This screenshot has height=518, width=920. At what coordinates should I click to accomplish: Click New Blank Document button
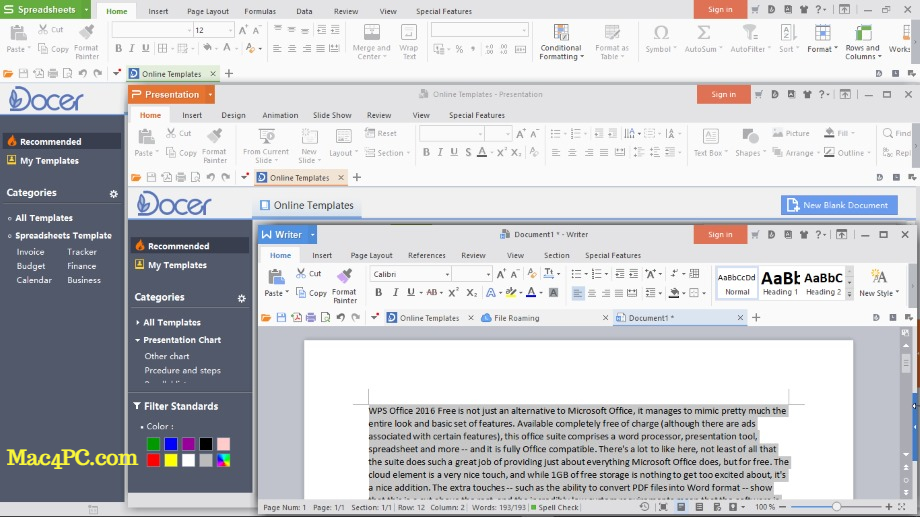coord(839,205)
